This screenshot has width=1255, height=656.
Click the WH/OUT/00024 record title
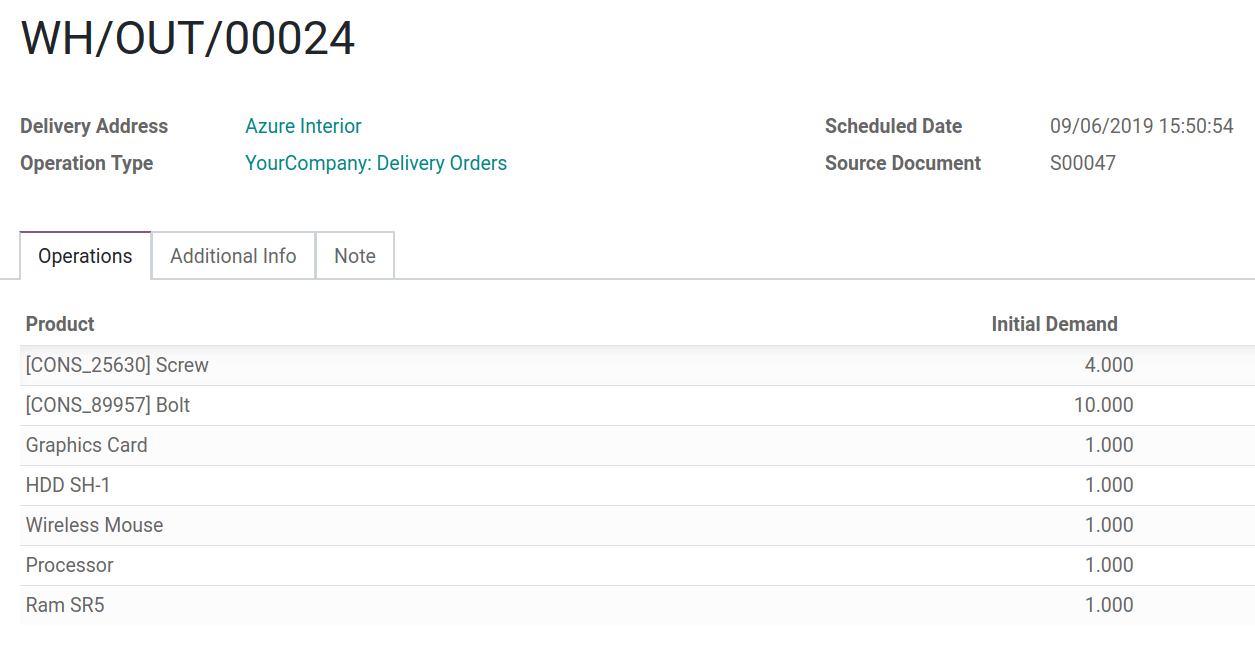tap(188, 39)
